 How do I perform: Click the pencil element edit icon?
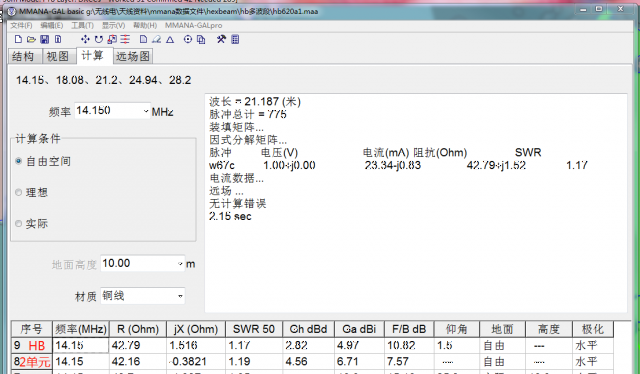(x=156, y=39)
